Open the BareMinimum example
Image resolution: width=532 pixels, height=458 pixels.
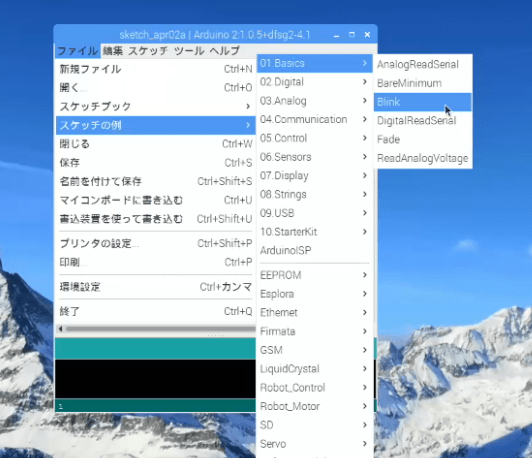point(422,83)
